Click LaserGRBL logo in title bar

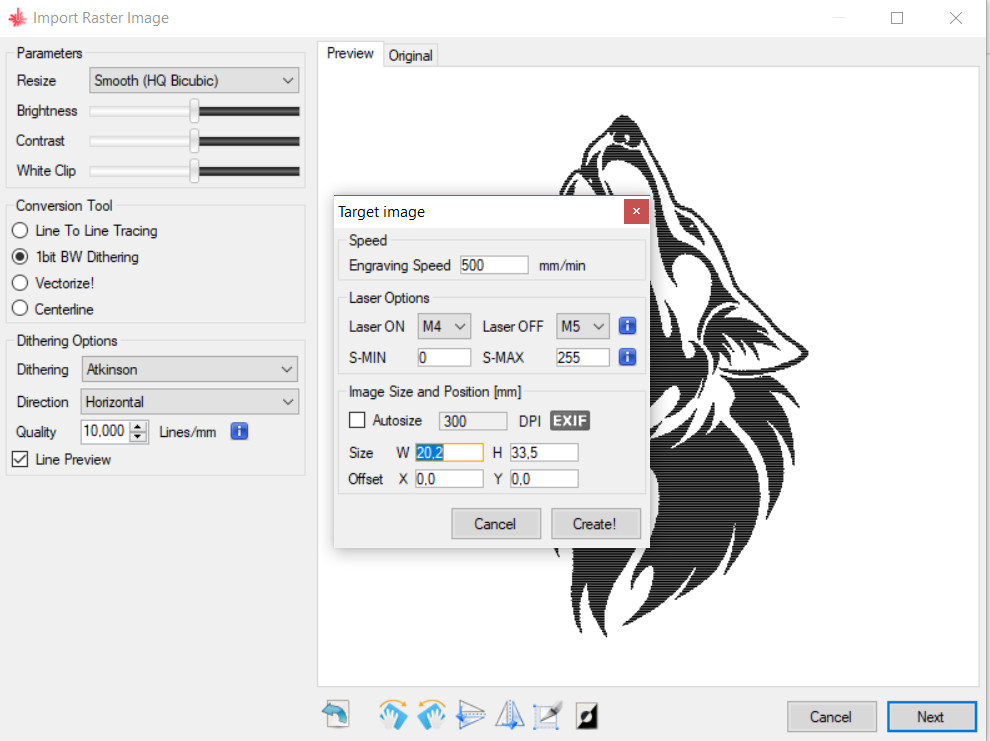tap(17, 18)
